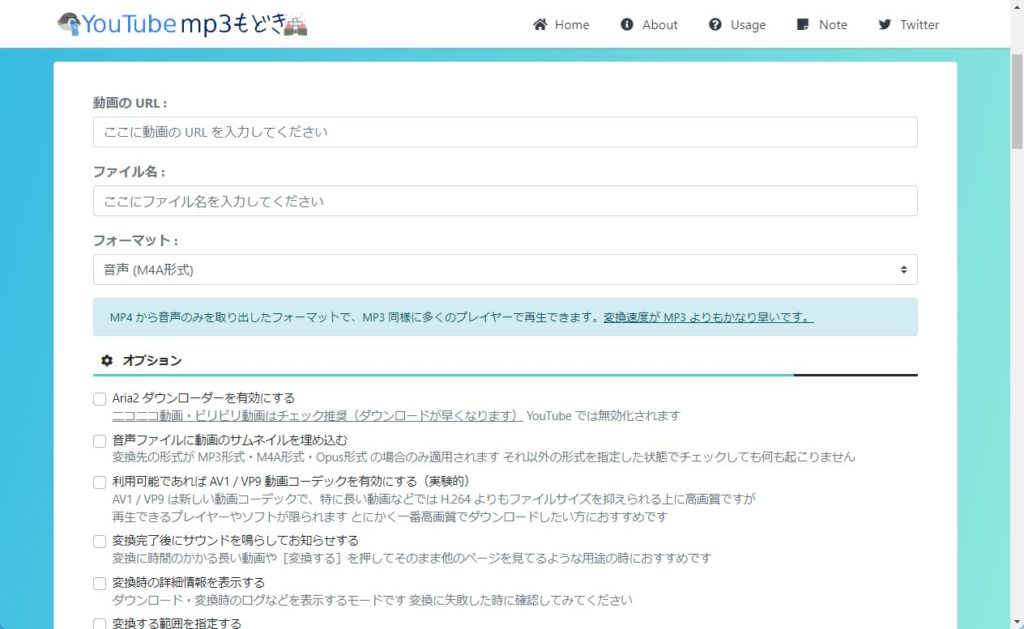Image resolution: width=1024 pixels, height=629 pixels.
Task: Open the Note menu item
Action: coord(832,25)
